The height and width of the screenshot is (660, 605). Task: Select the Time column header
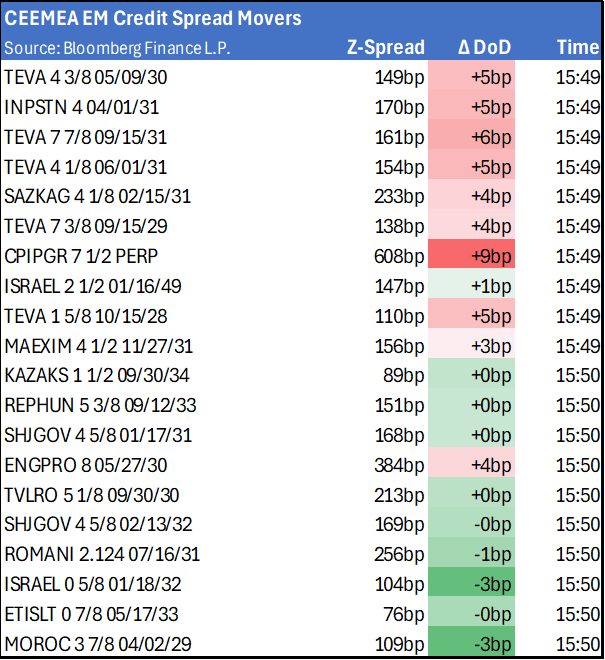click(578, 47)
